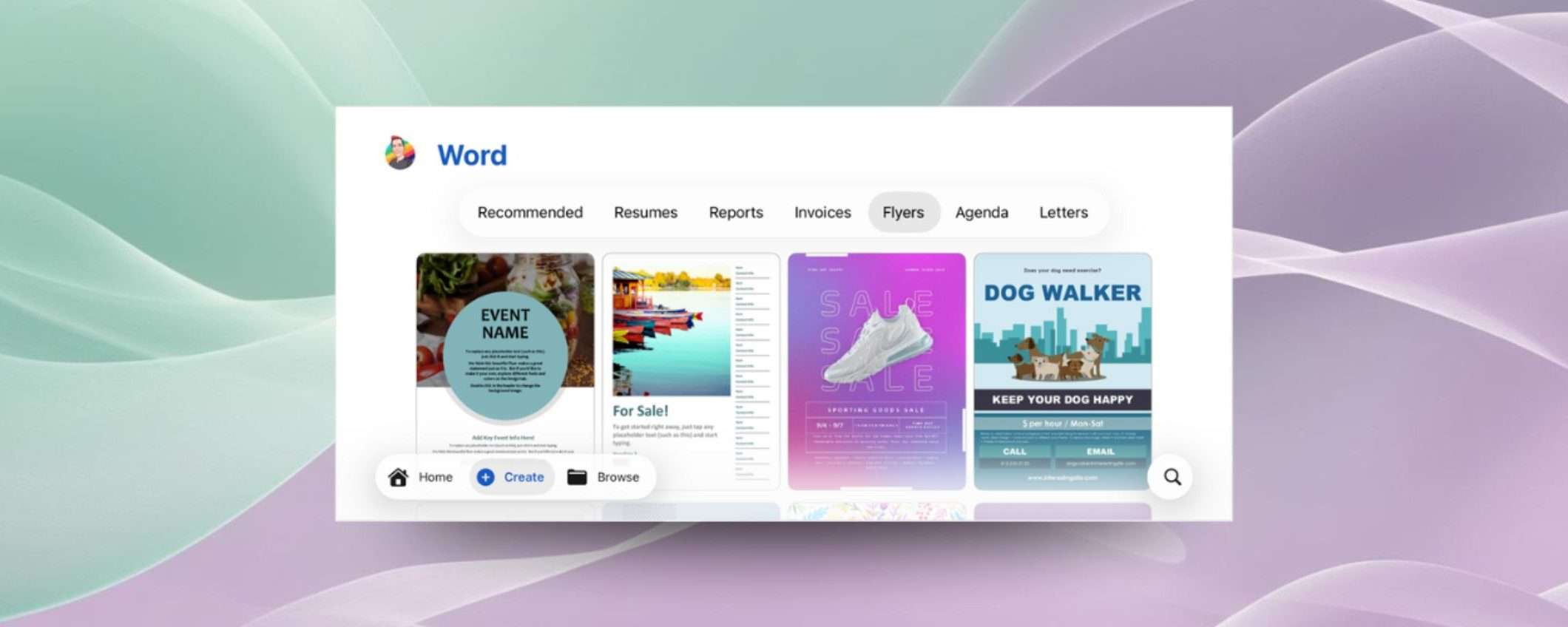Choose the Invoices tab
Viewport: 1568px width, 627px height.
(822, 213)
